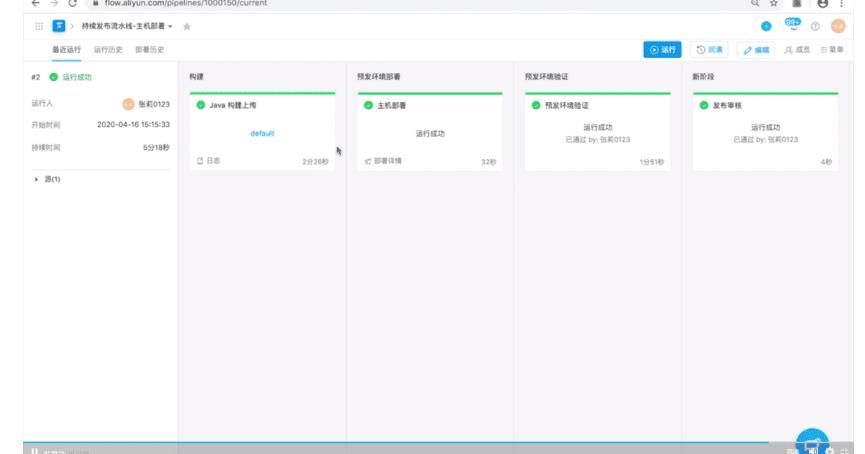Image resolution: width=865 pixels, height=454 pixels.
Task: Click the 回滚 rollback button
Action: click(x=709, y=50)
